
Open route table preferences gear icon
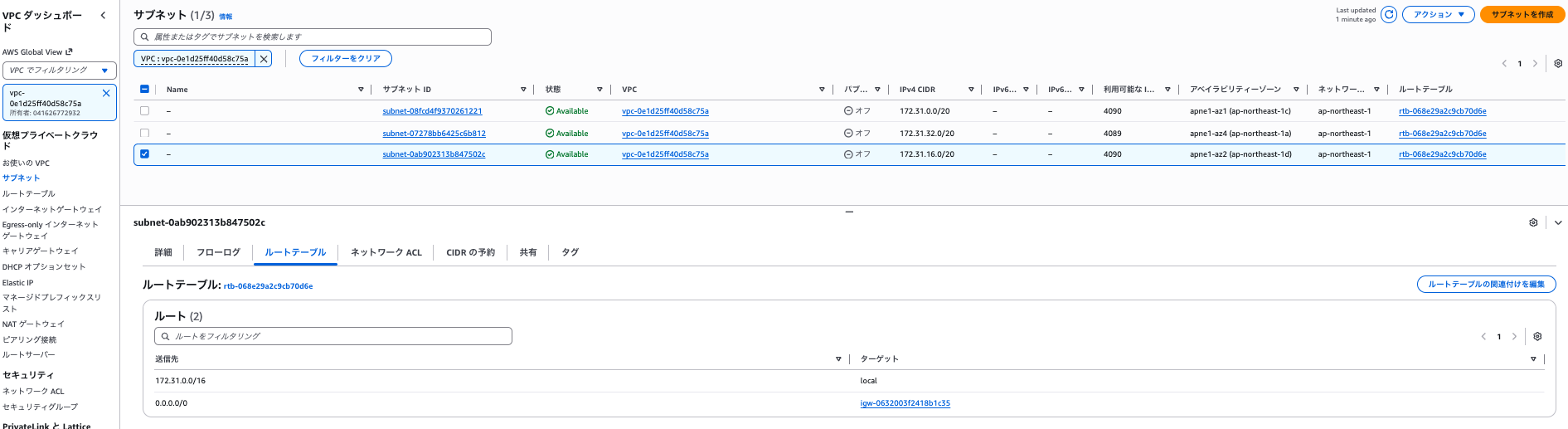coord(1537,337)
